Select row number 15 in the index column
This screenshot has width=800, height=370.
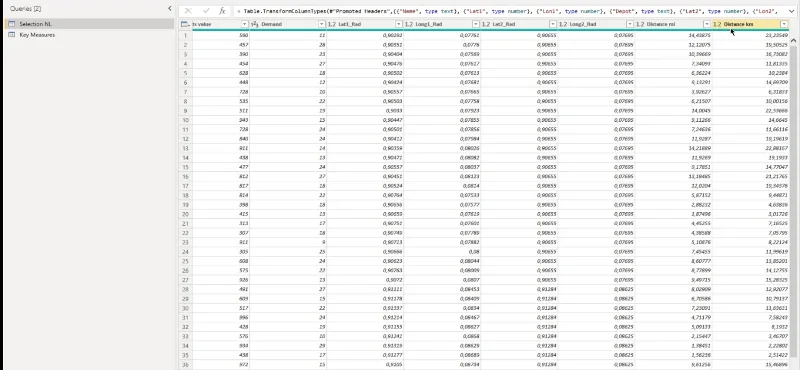tap(186, 167)
